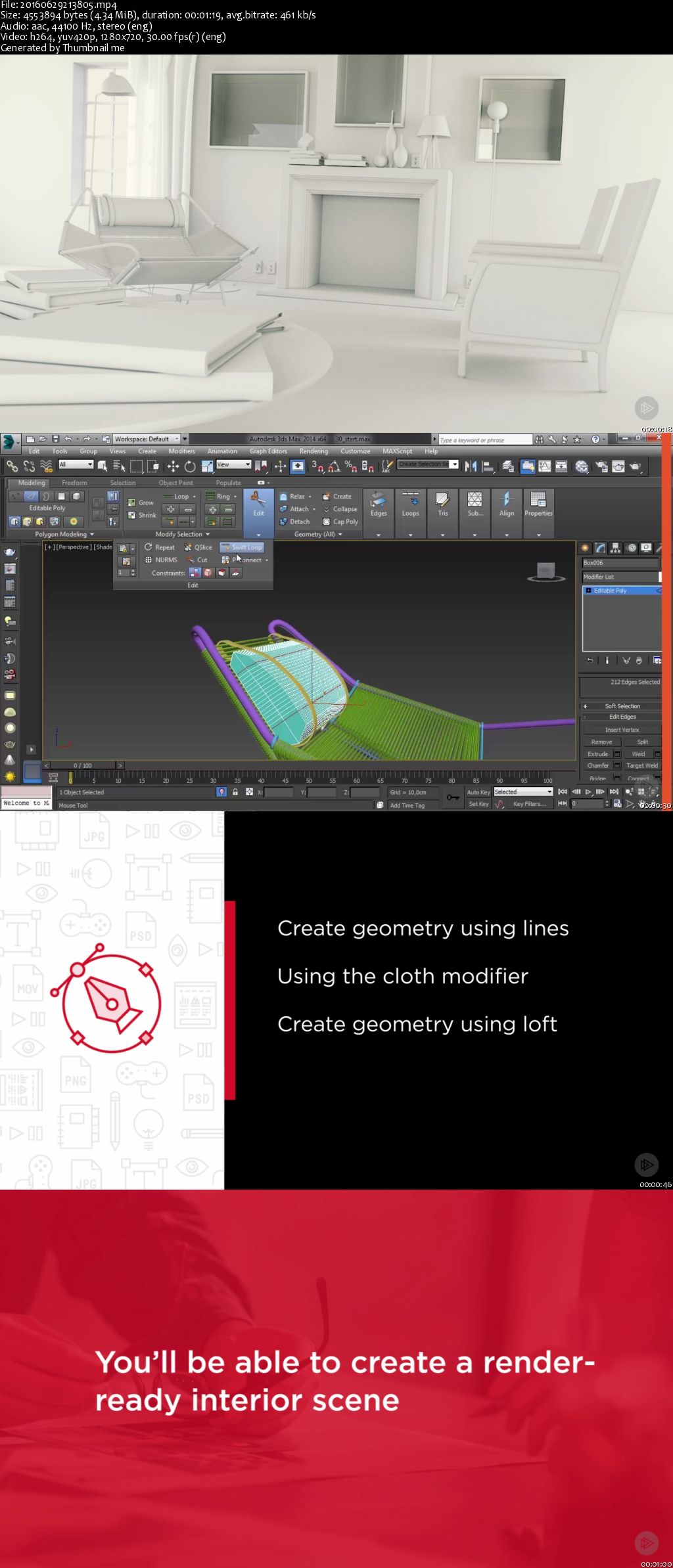This screenshot has width=673, height=1568.
Task: Expand the Polygon Modeling panel arrow
Action: click(91, 535)
